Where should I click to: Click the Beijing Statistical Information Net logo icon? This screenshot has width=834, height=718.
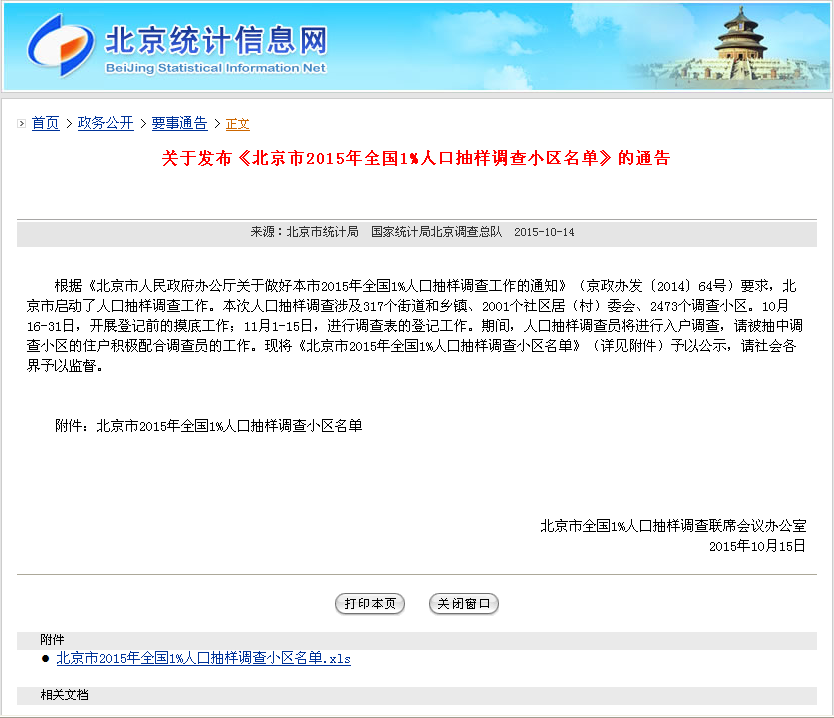pyautogui.click(x=60, y=45)
